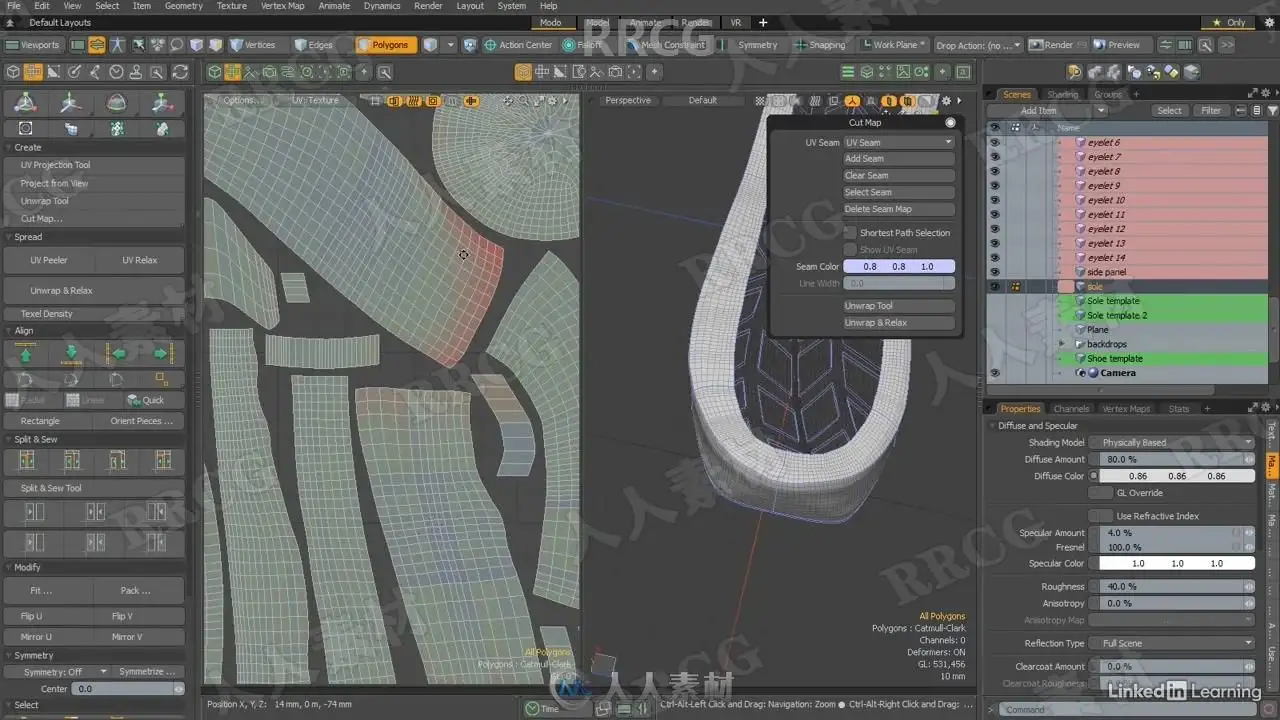Toggle the Cut Map pin radio button
This screenshot has height=720, width=1280.
[950, 123]
